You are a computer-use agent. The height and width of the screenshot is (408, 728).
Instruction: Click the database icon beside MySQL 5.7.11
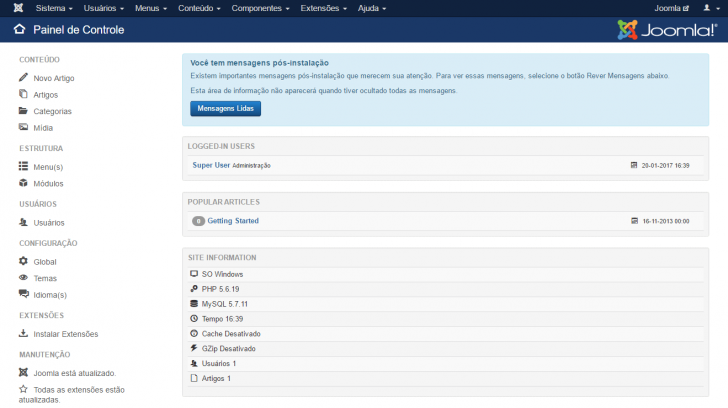coord(194,304)
